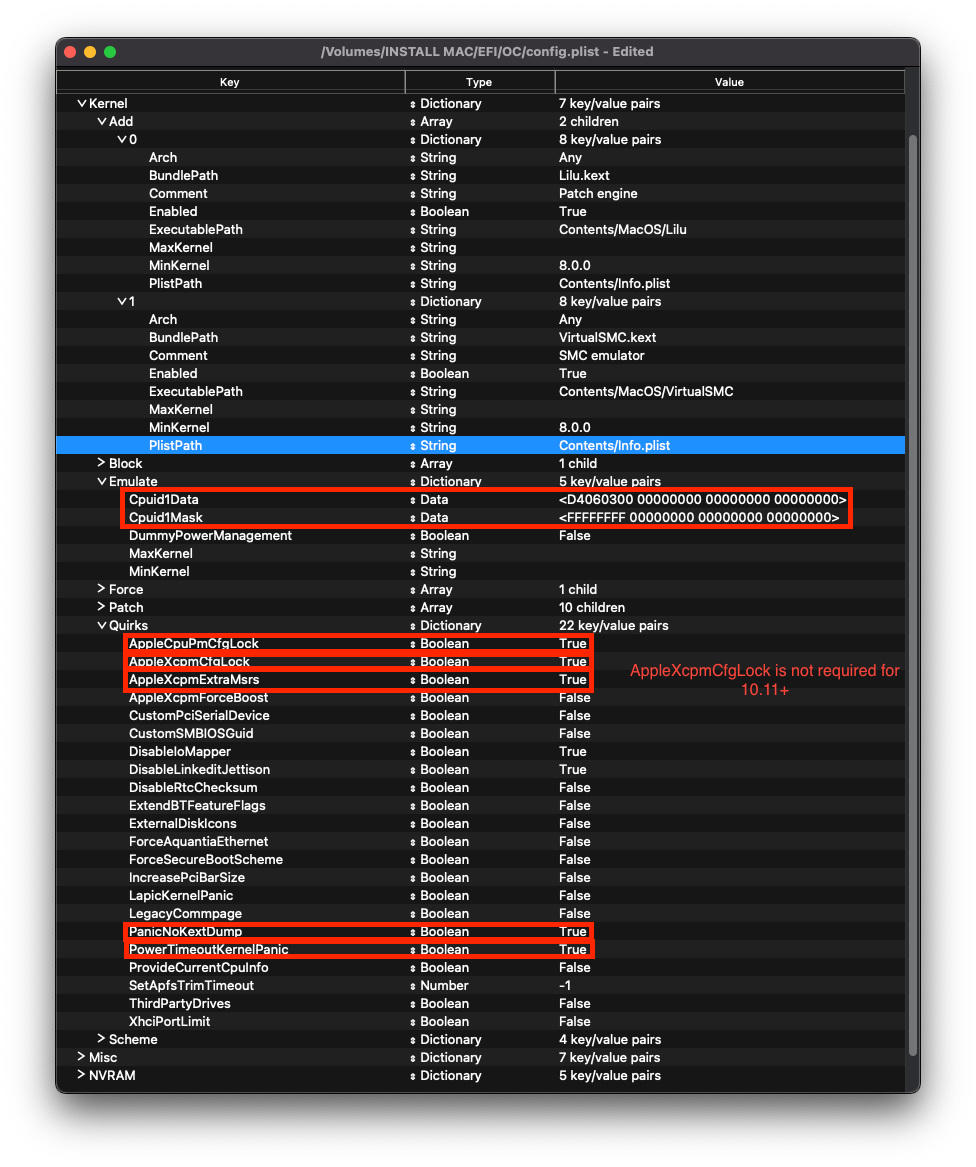This screenshot has width=976, height=1167.
Task: Collapse the Emulate dictionary
Action: pos(101,482)
